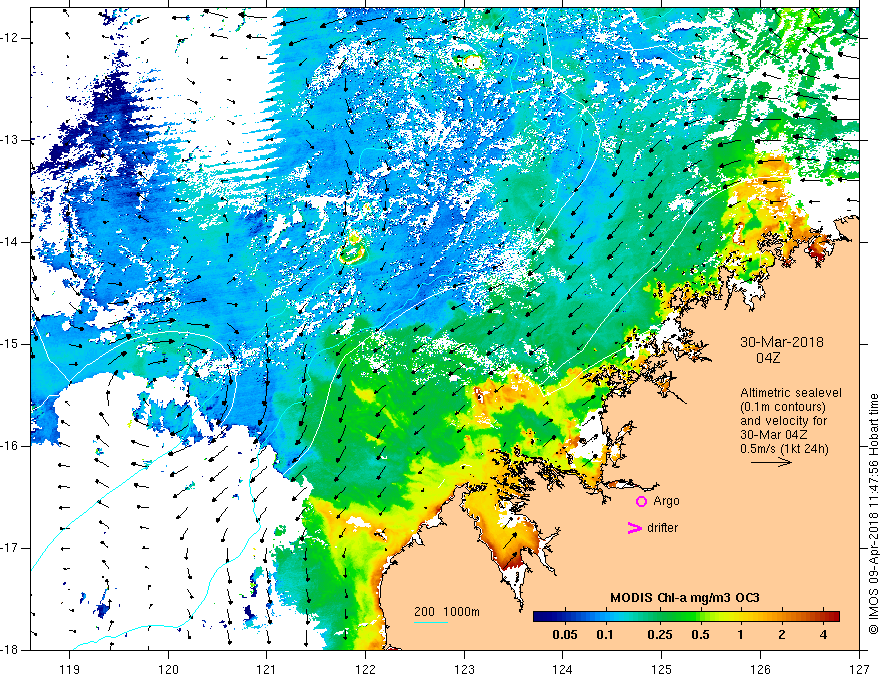Click 'Altimetric sealevel' caption text
The height and width of the screenshot is (680, 880).
791,393
